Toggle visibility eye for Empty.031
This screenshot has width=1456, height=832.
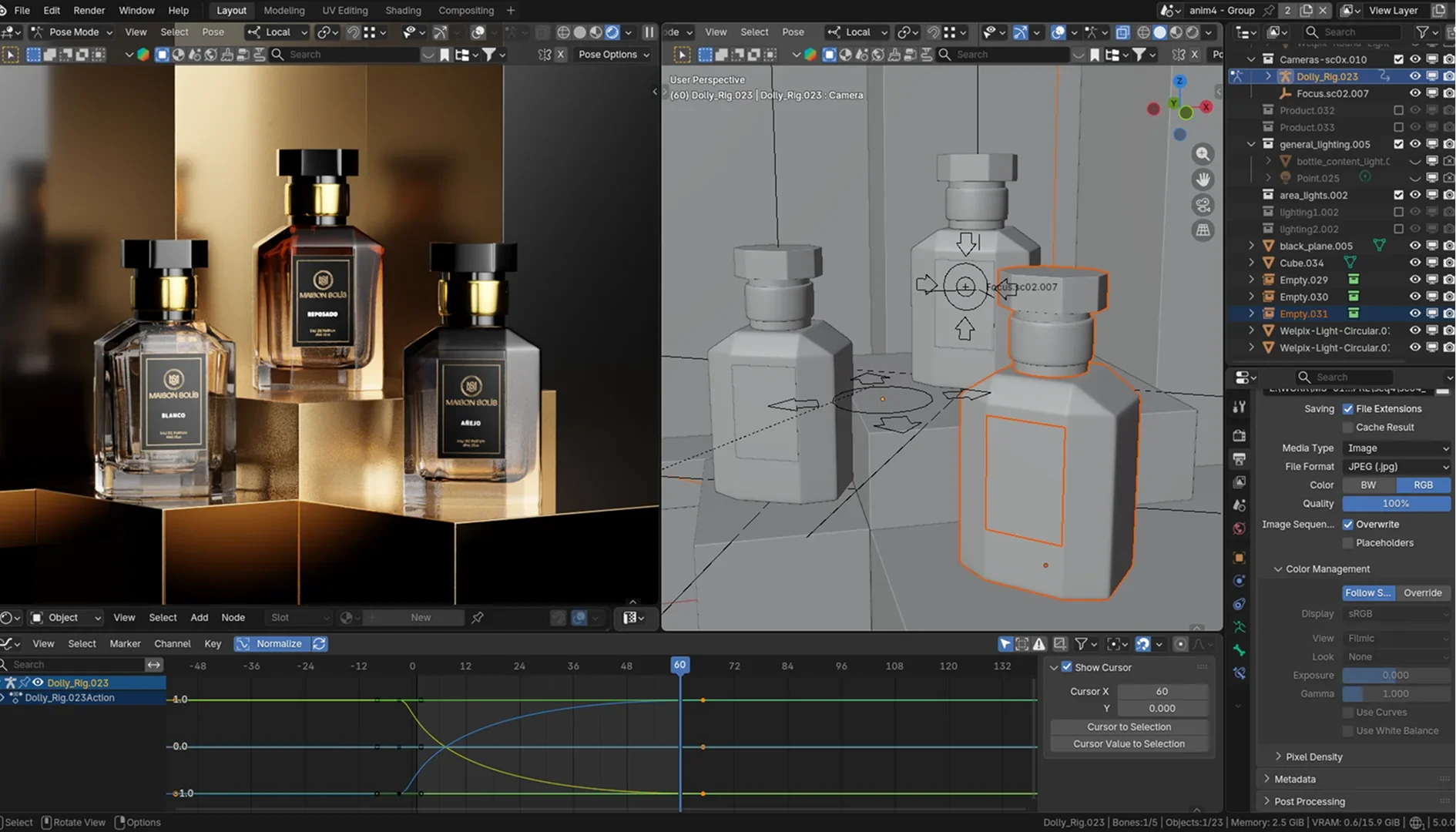pos(1414,314)
